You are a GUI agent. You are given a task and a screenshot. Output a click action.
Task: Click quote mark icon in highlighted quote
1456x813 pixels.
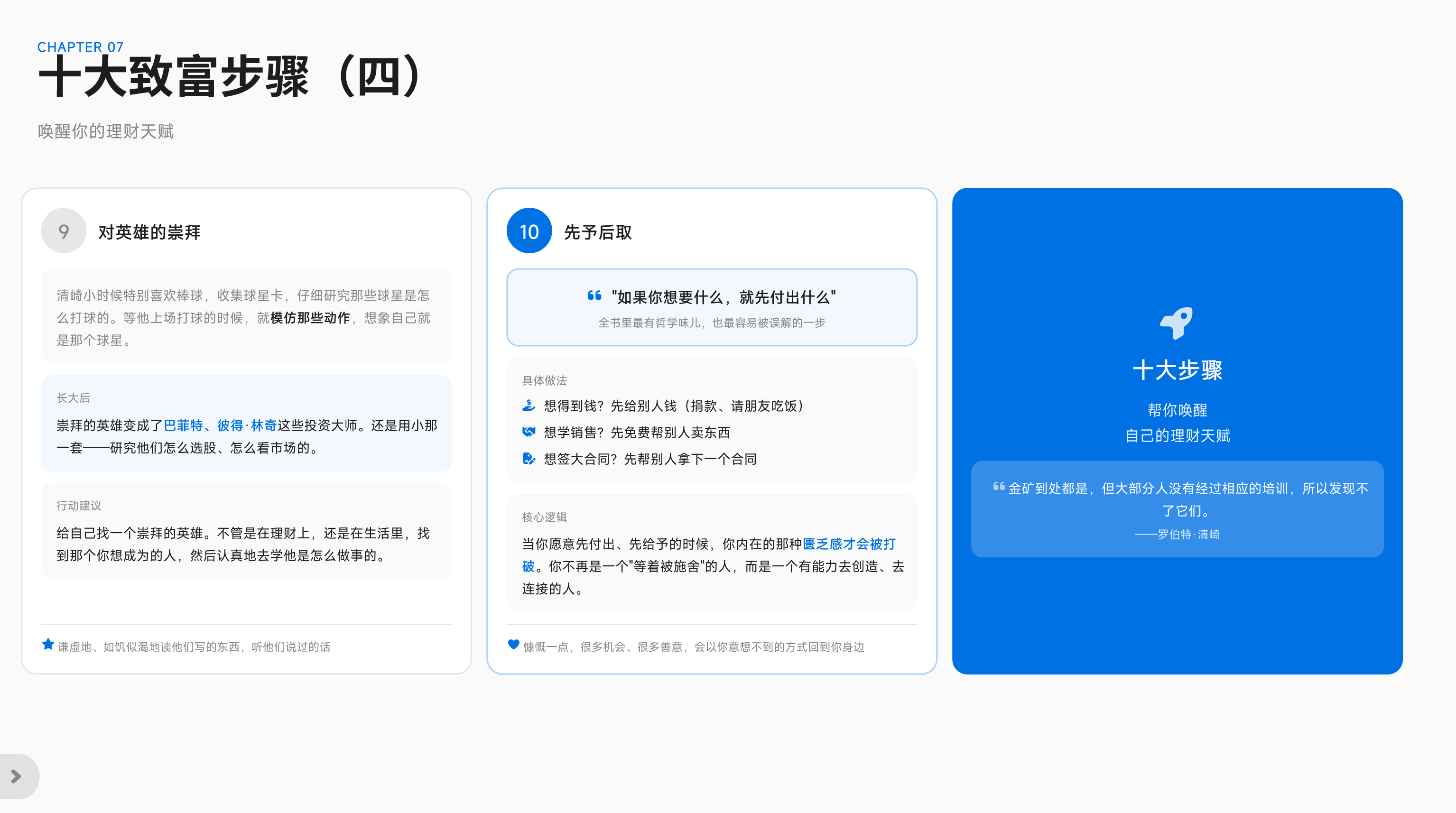click(x=594, y=296)
